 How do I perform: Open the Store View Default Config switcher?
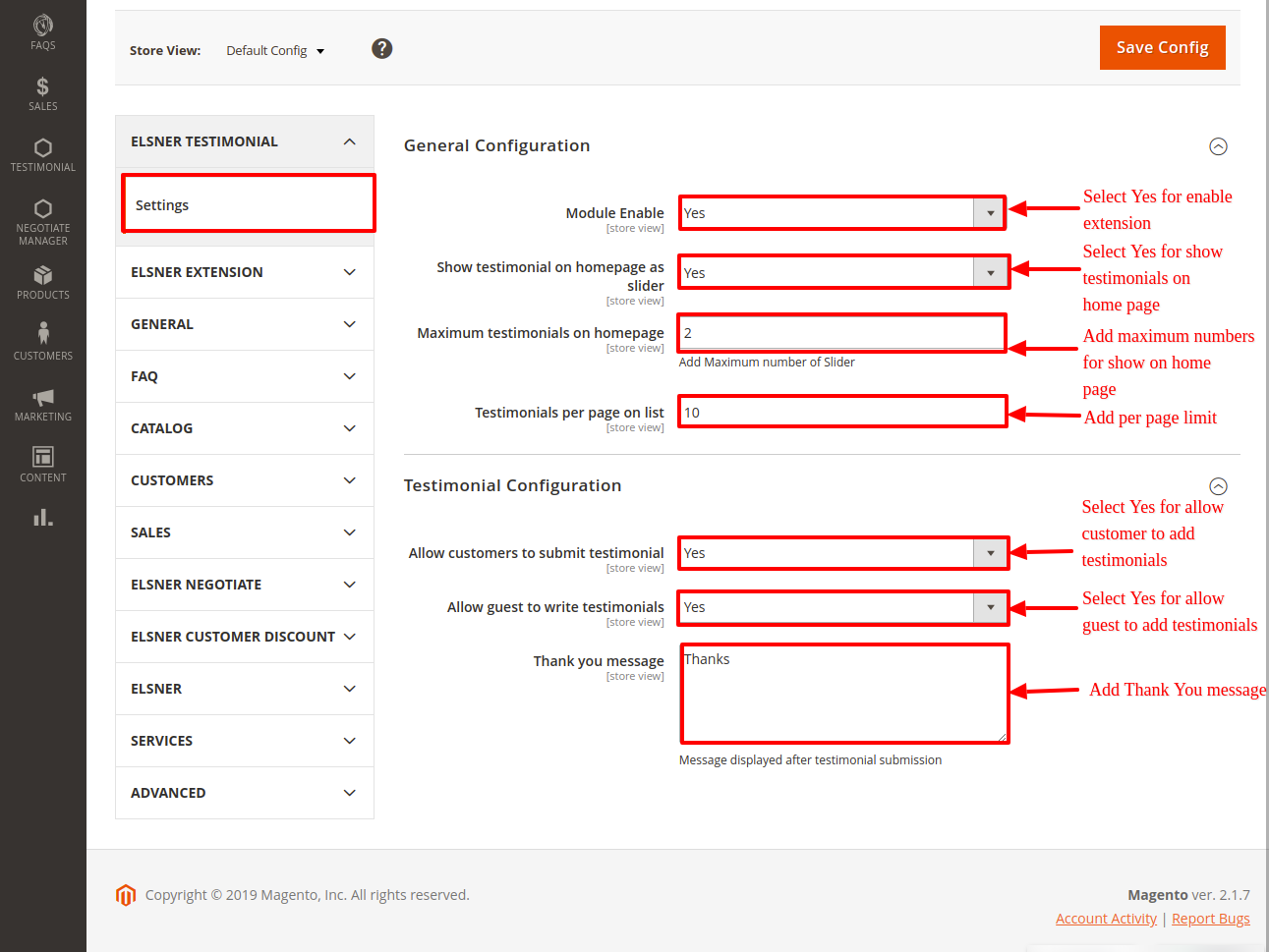[275, 51]
